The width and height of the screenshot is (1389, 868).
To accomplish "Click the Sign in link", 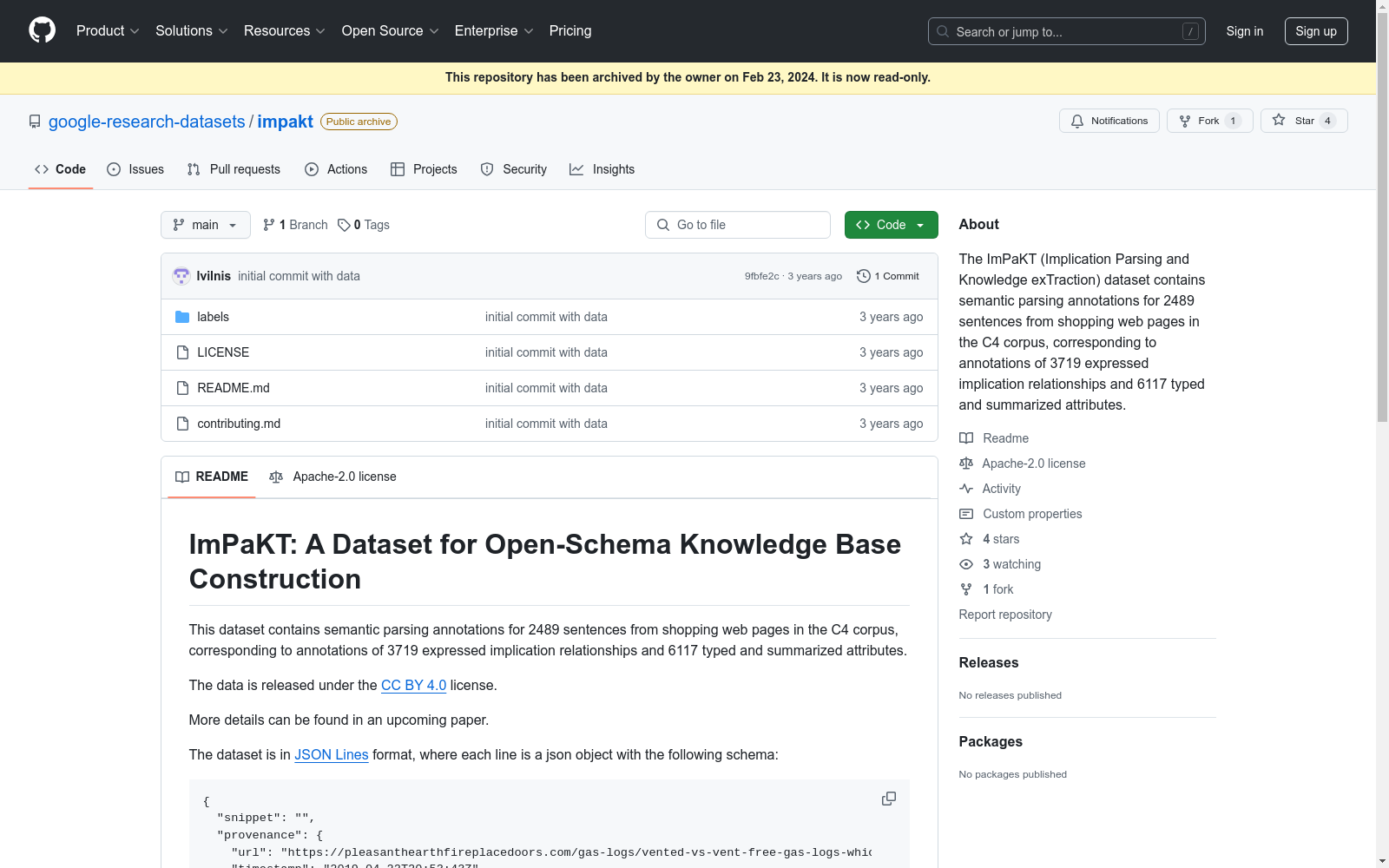I will click(1245, 31).
